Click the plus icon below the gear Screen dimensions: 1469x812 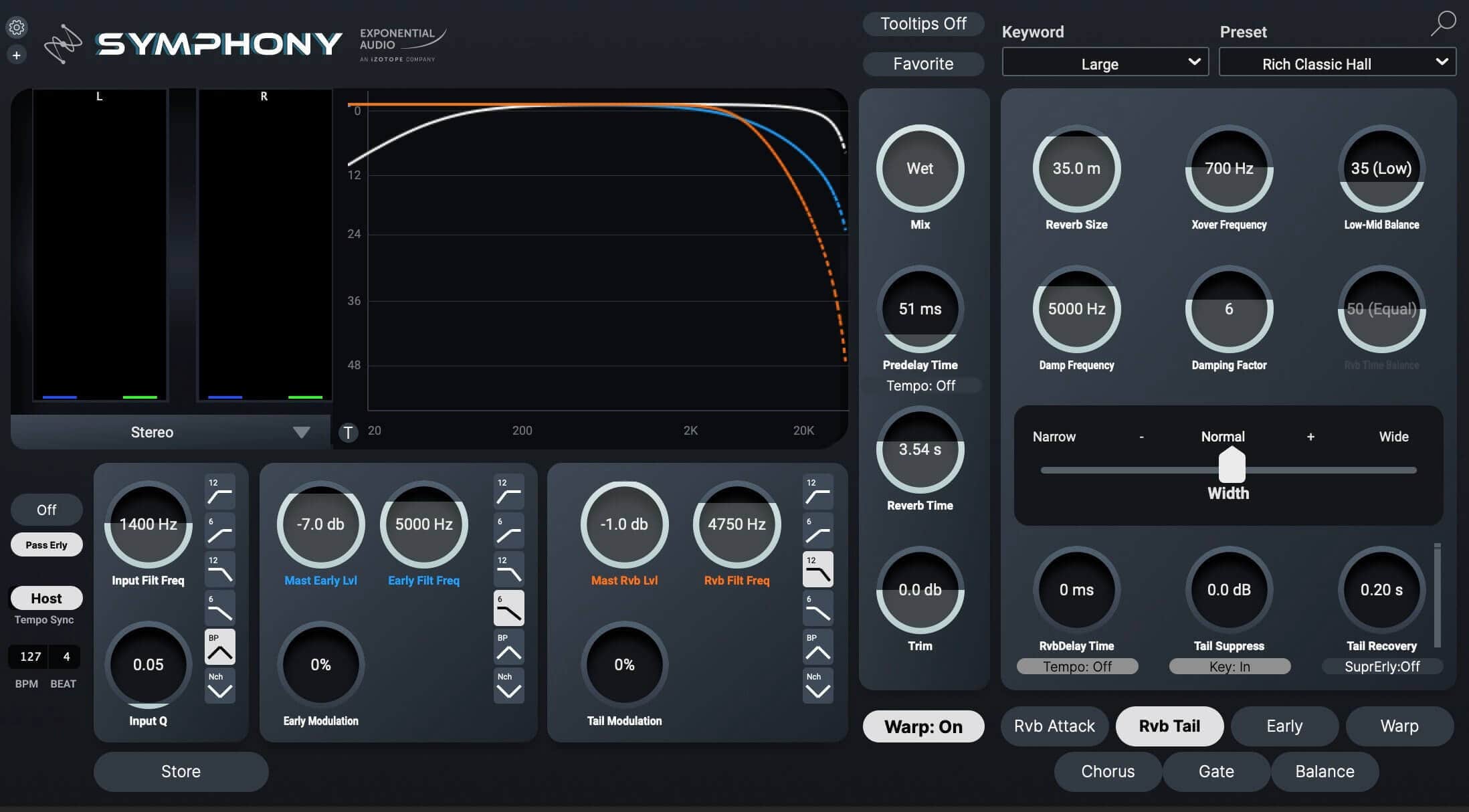17,55
